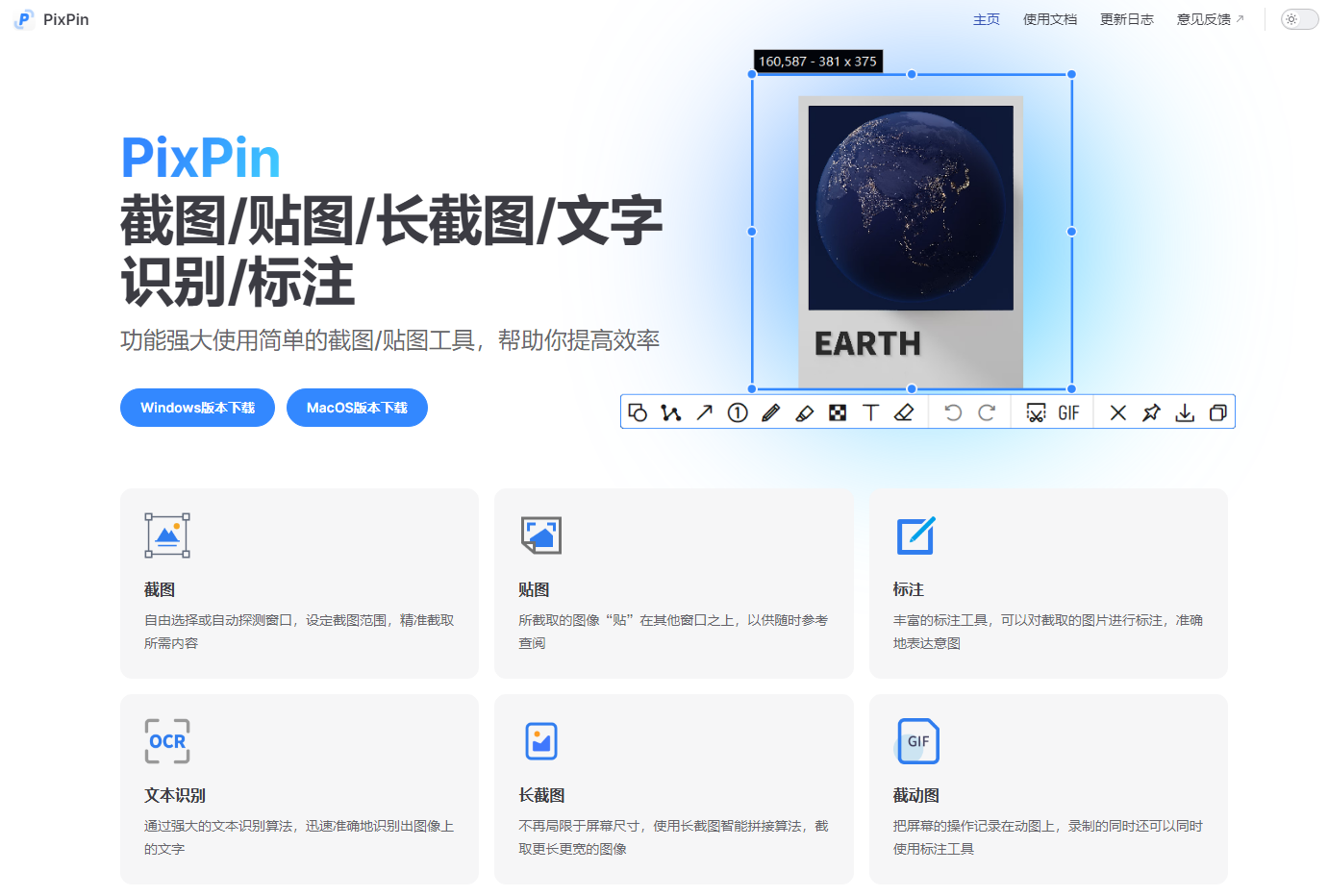Click the description starting 自由选择或自动探测窗口

299,632
